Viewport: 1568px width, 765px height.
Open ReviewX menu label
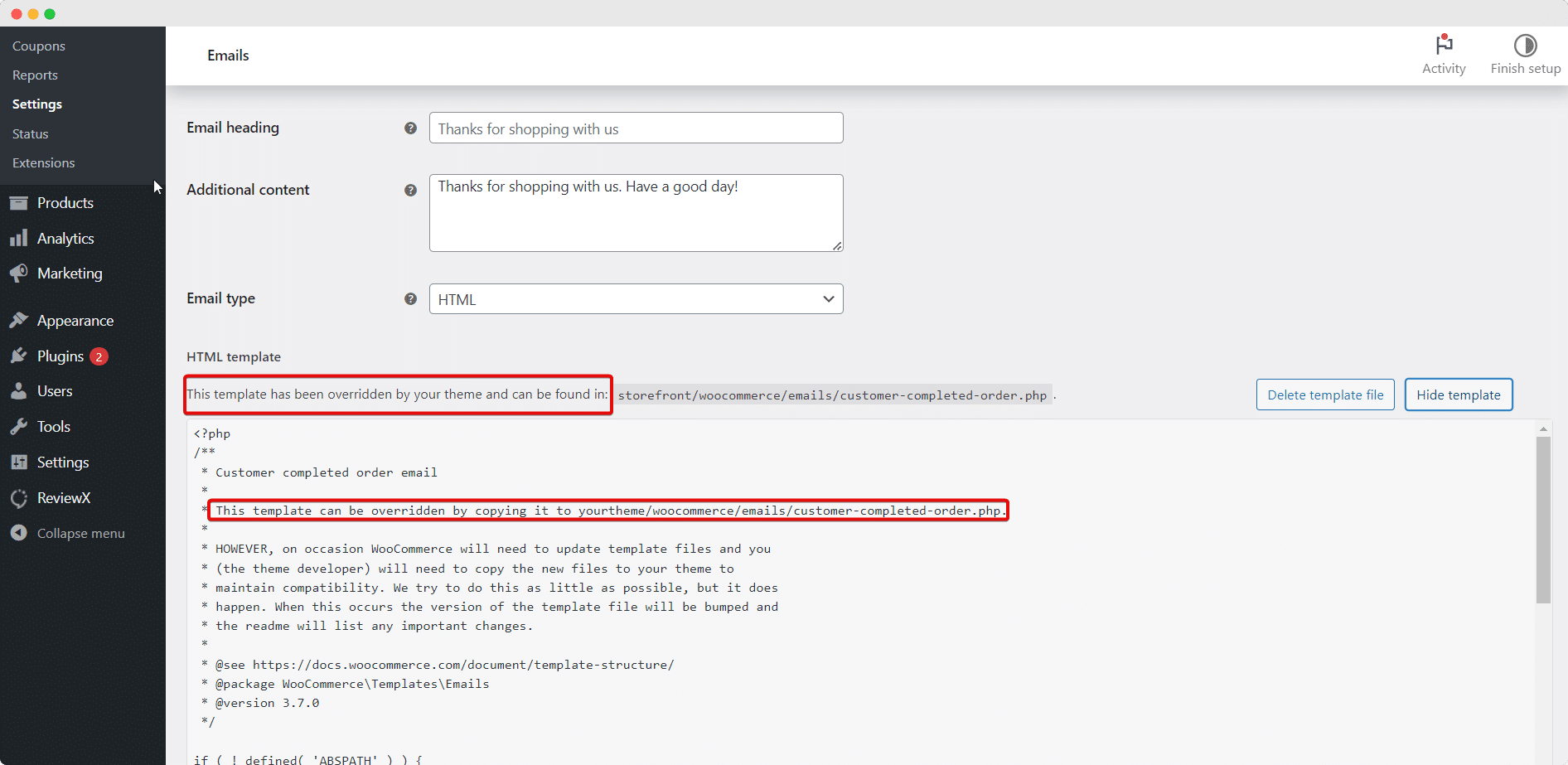click(x=64, y=498)
